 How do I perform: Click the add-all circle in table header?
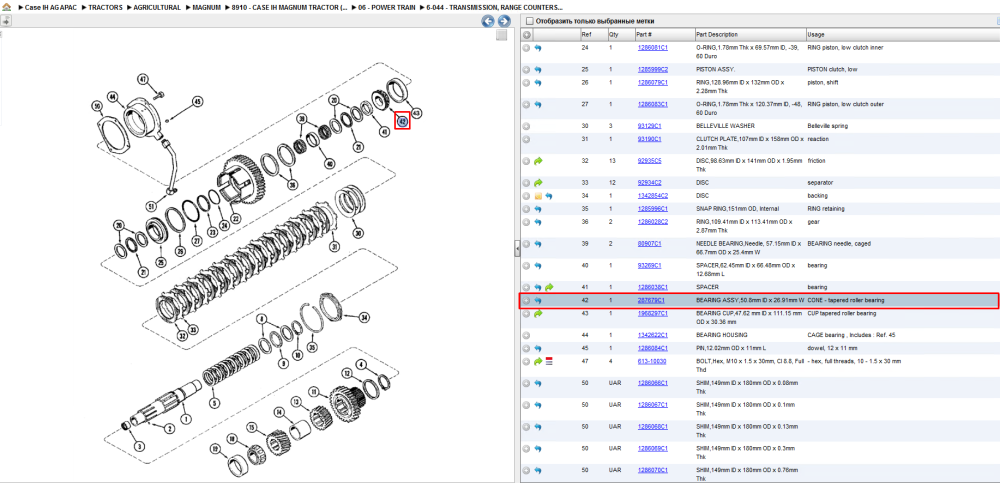point(527,34)
